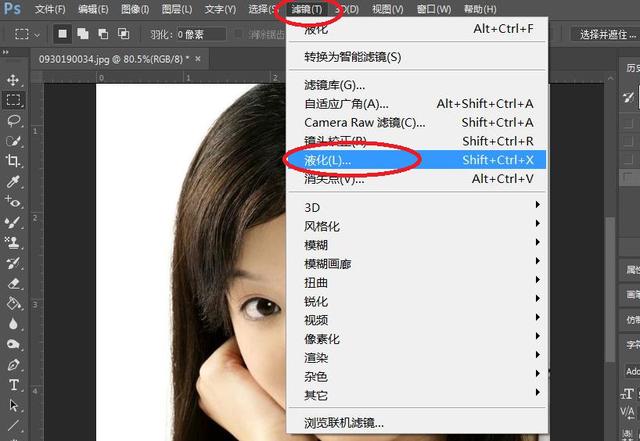Enable the New Selection mode button
This screenshot has width=640, height=441.
click(62, 34)
